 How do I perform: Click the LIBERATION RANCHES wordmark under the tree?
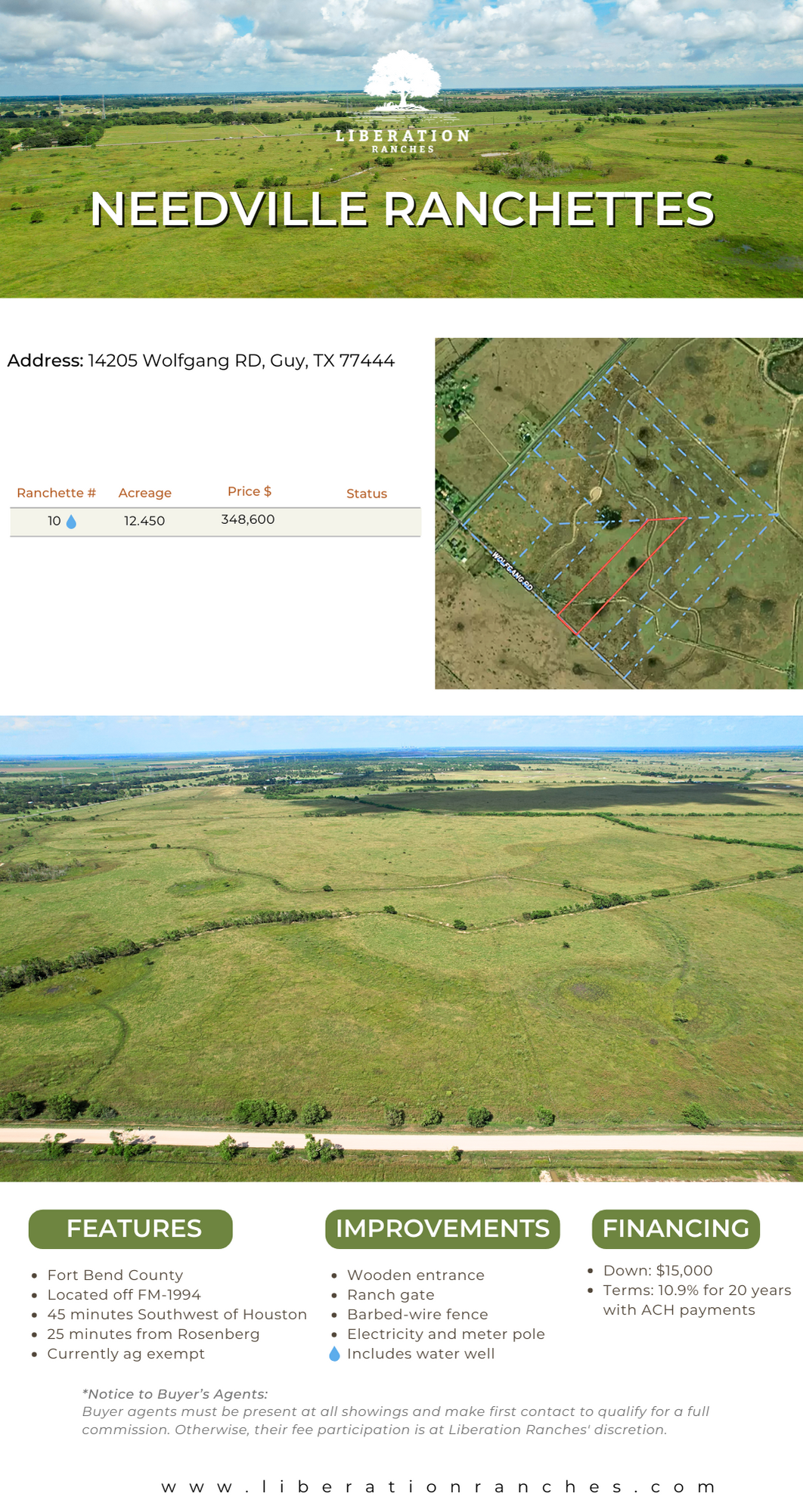click(x=402, y=141)
